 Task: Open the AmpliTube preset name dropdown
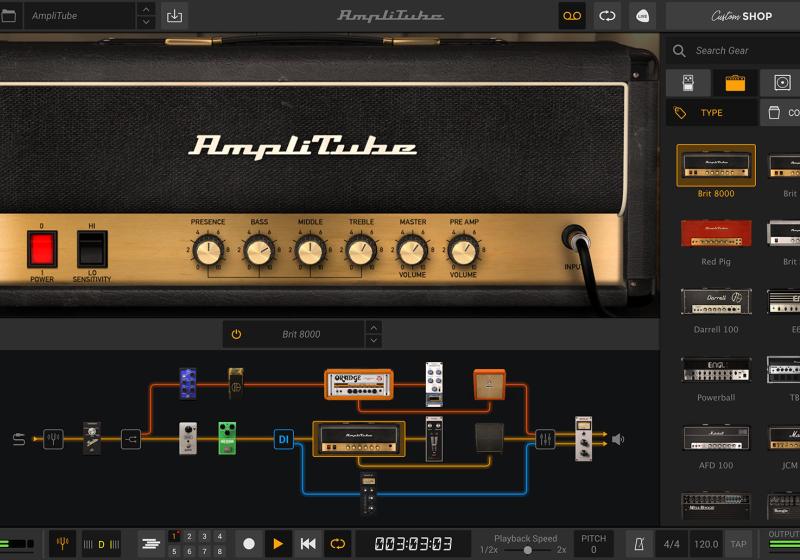[78, 15]
